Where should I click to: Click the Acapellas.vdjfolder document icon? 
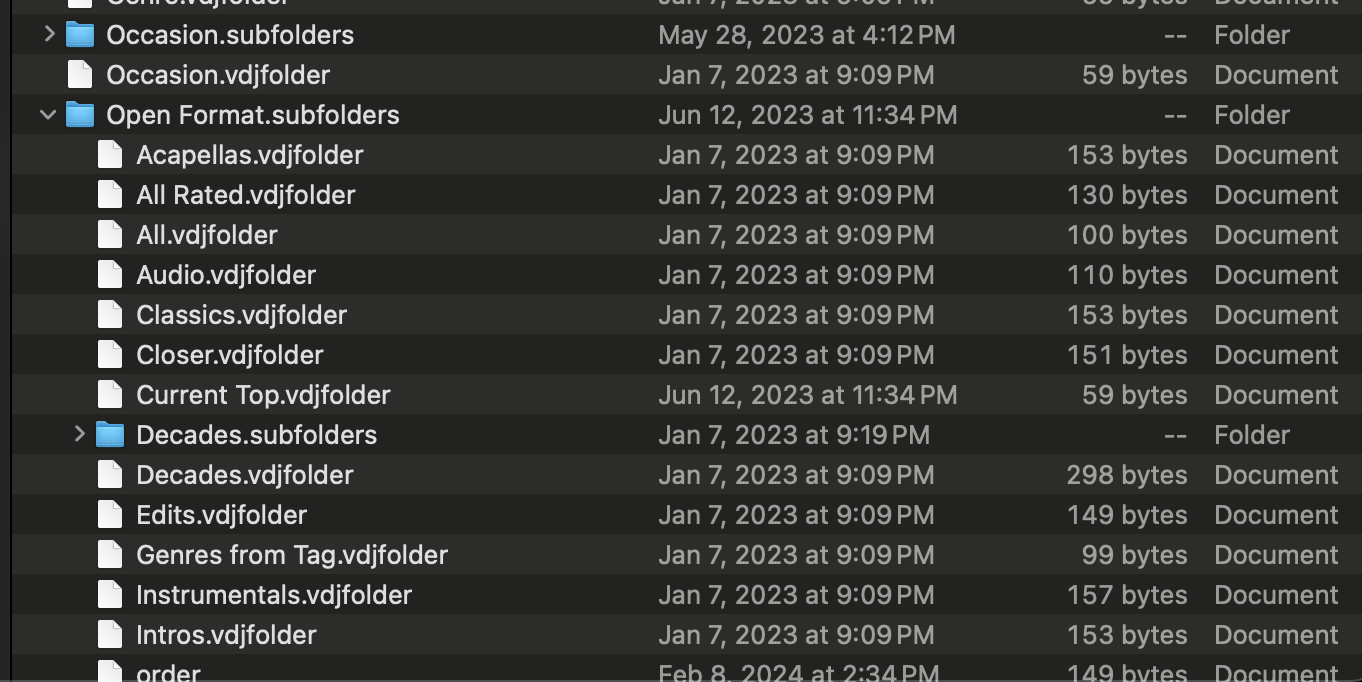[x=110, y=155]
